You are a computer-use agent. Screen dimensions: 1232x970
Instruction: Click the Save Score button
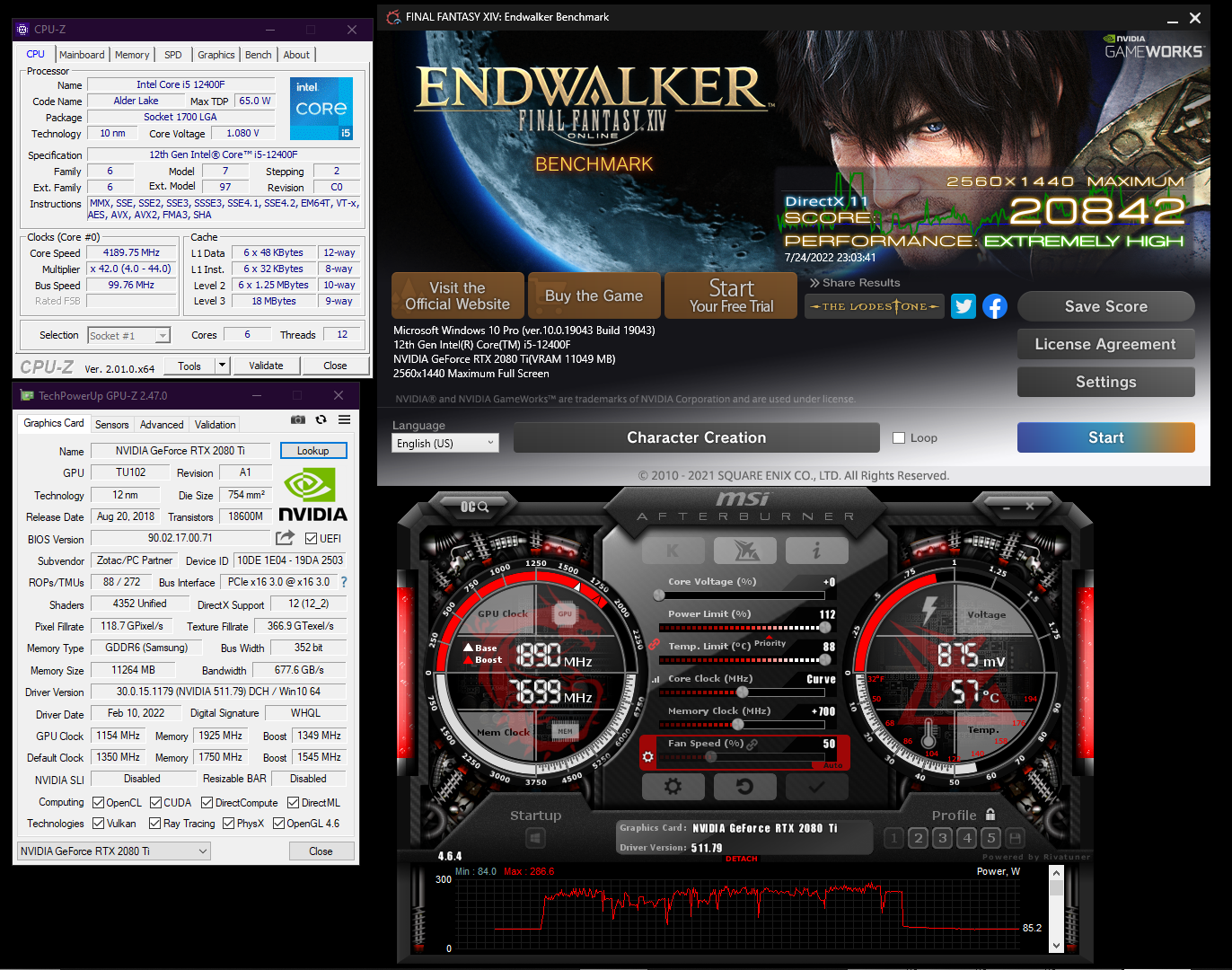click(x=1105, y=306)
